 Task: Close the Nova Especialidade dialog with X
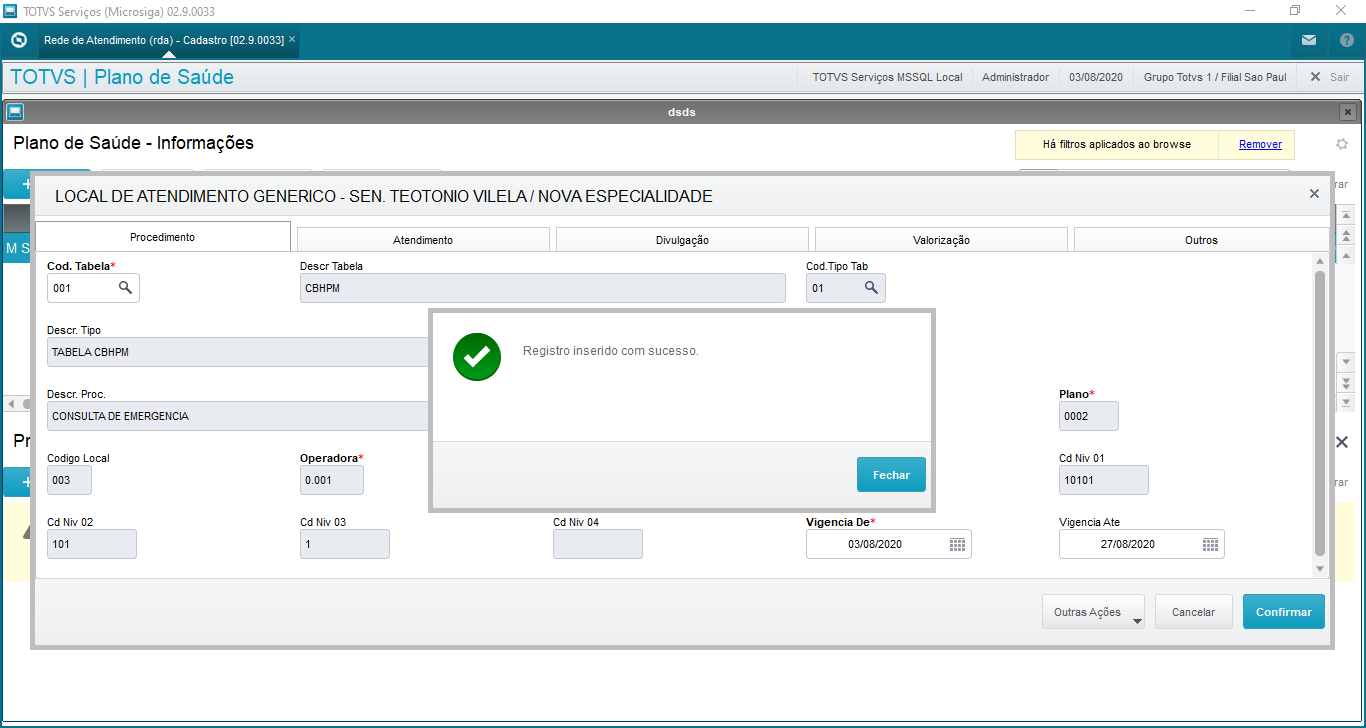click(1314, 194)
